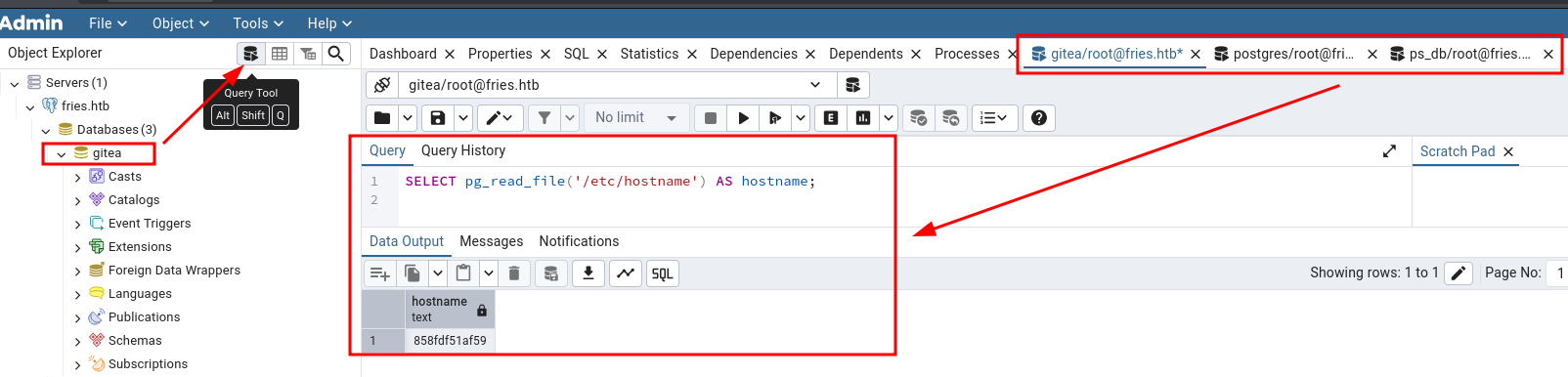Toggle the connection status icon
This screenshot has height=377, width=1568.
[382, 85]
